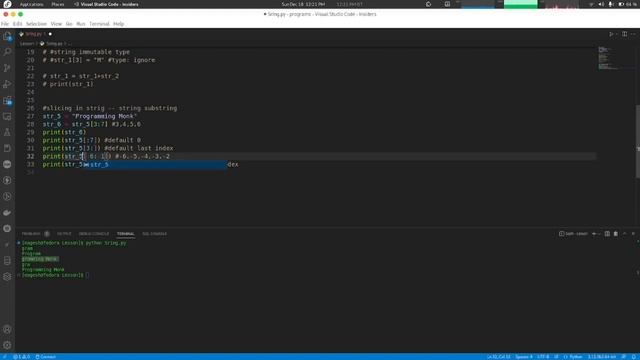
Task: Click Lesson folder in breadcrumb
Action: [27, 43]
